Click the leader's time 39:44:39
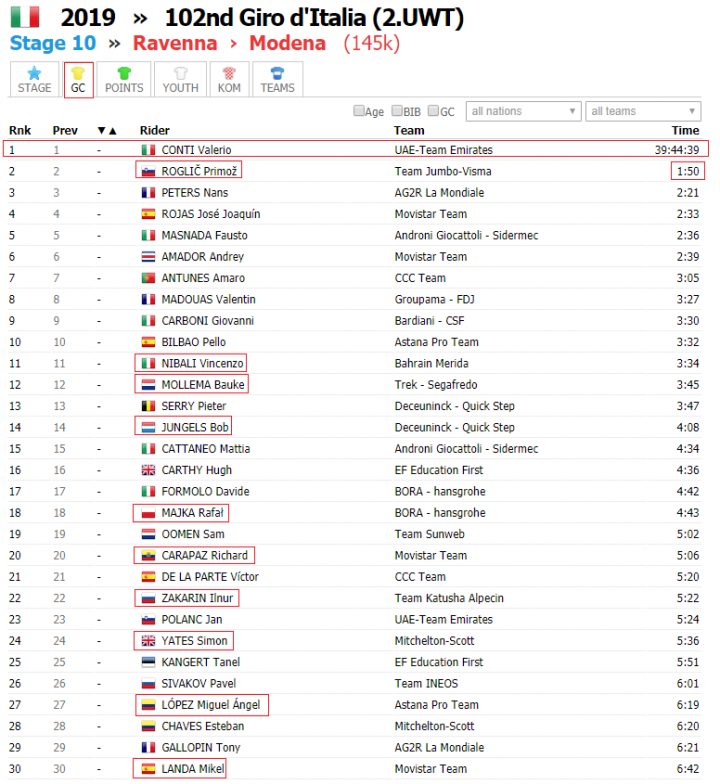Image resolution: width=720 pixels, height=784 pixels. click(x=677, y=150)
